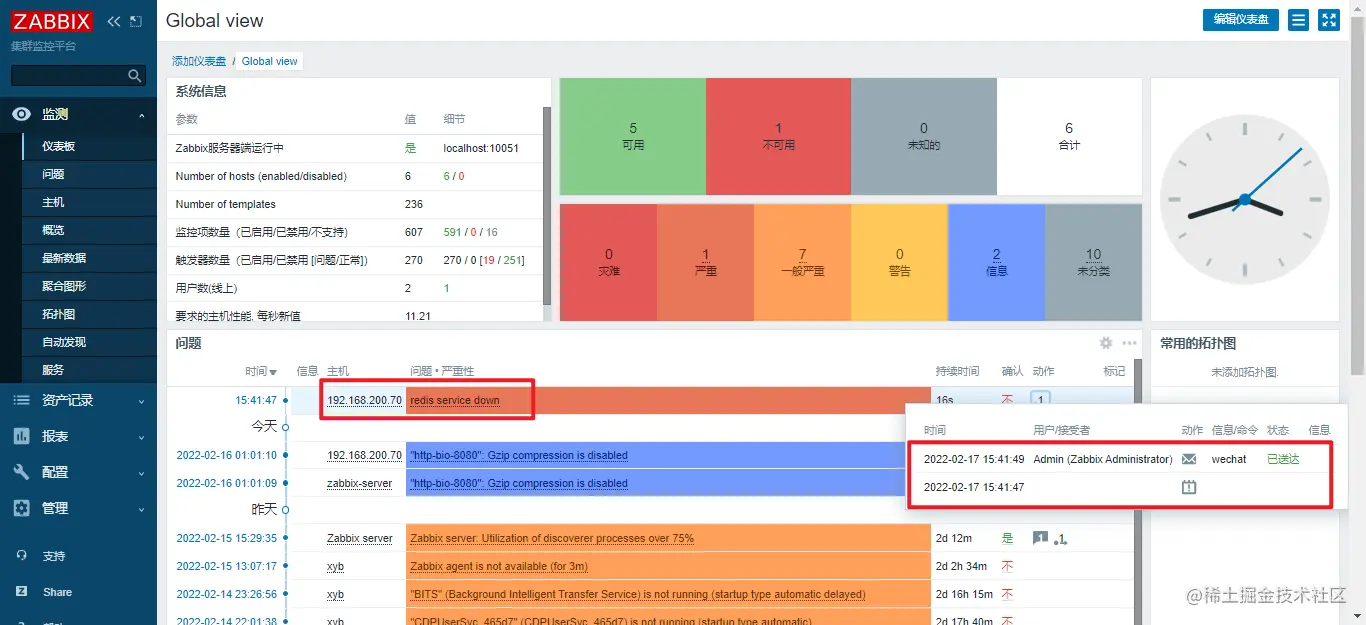Click the 已送达 status in popup
The height and width of the screenshot is (625, 1366).
point(1283,460)
